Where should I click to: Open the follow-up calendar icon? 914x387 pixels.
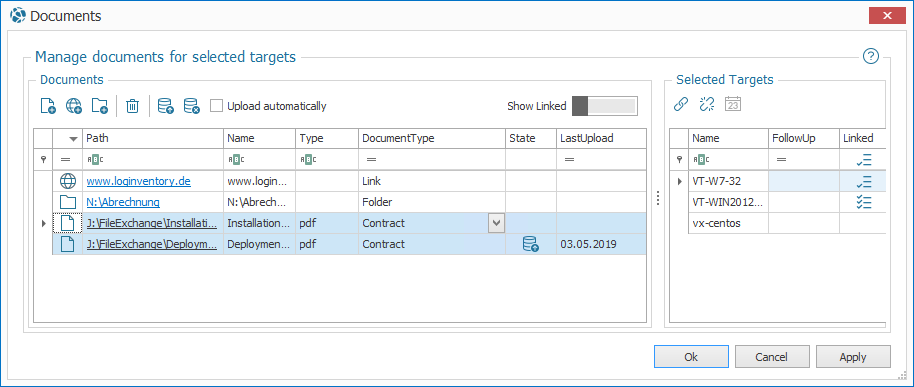[x=733, y=104]
